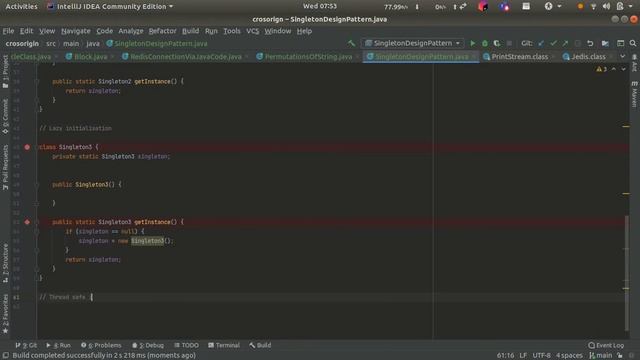Open the File menu

8,31
